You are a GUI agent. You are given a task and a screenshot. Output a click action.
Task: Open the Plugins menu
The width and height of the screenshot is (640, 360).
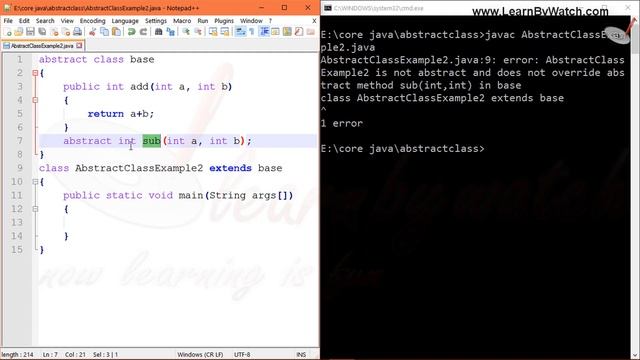click(x=224, y=20)
